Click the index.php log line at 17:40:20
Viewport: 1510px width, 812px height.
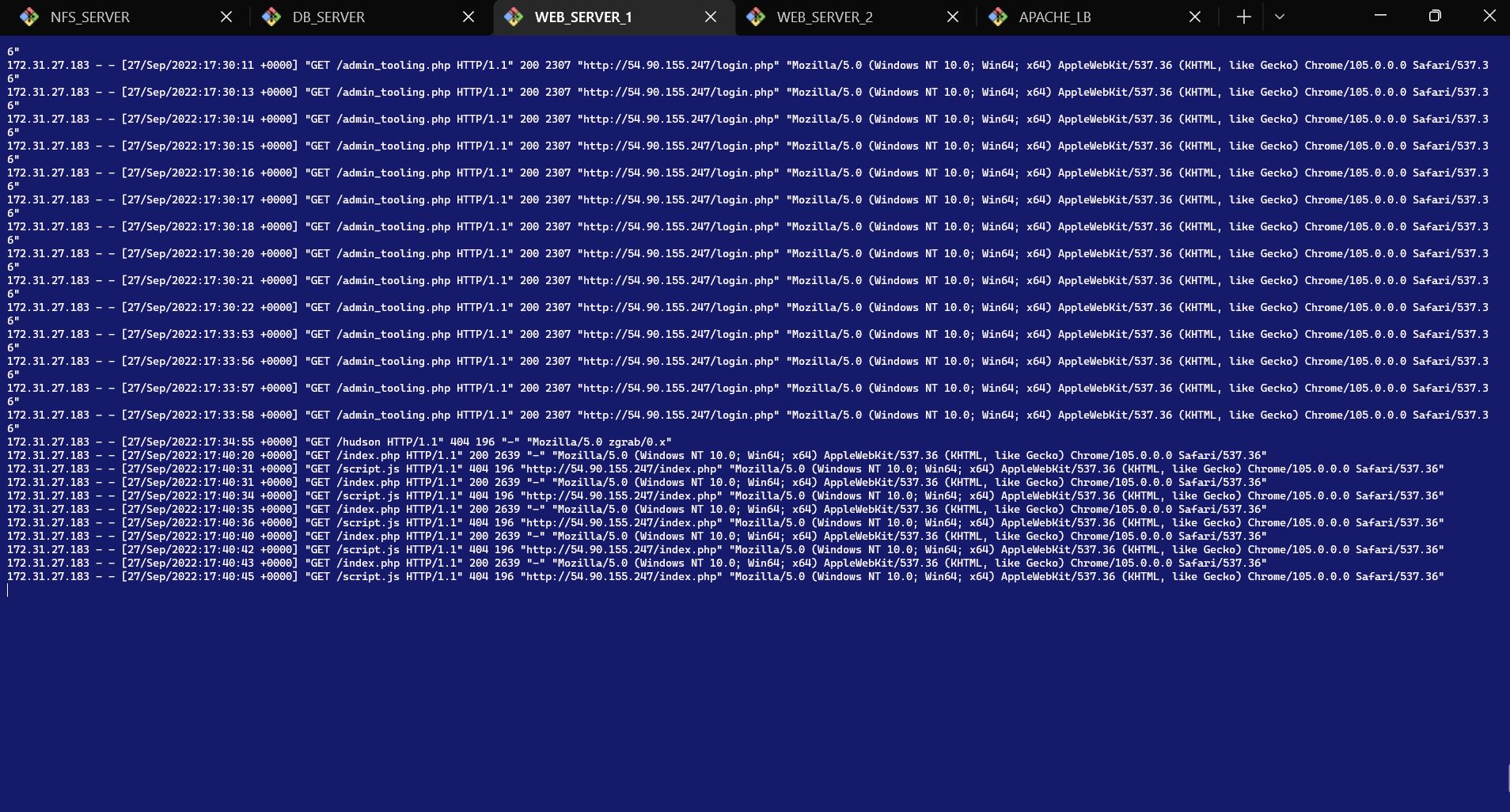coord(637,456)
